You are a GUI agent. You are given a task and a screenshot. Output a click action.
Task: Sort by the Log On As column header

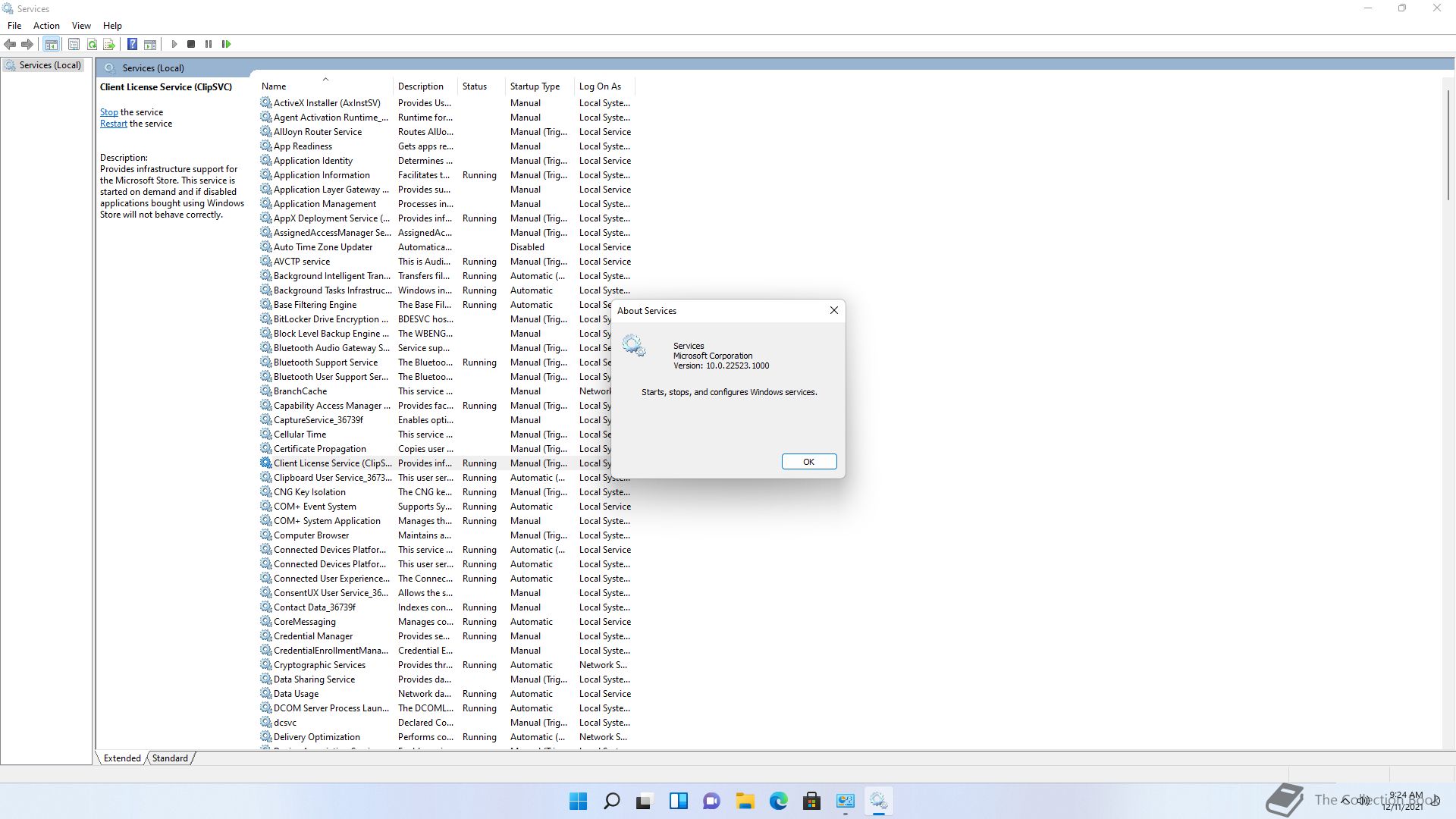(604, 86)
